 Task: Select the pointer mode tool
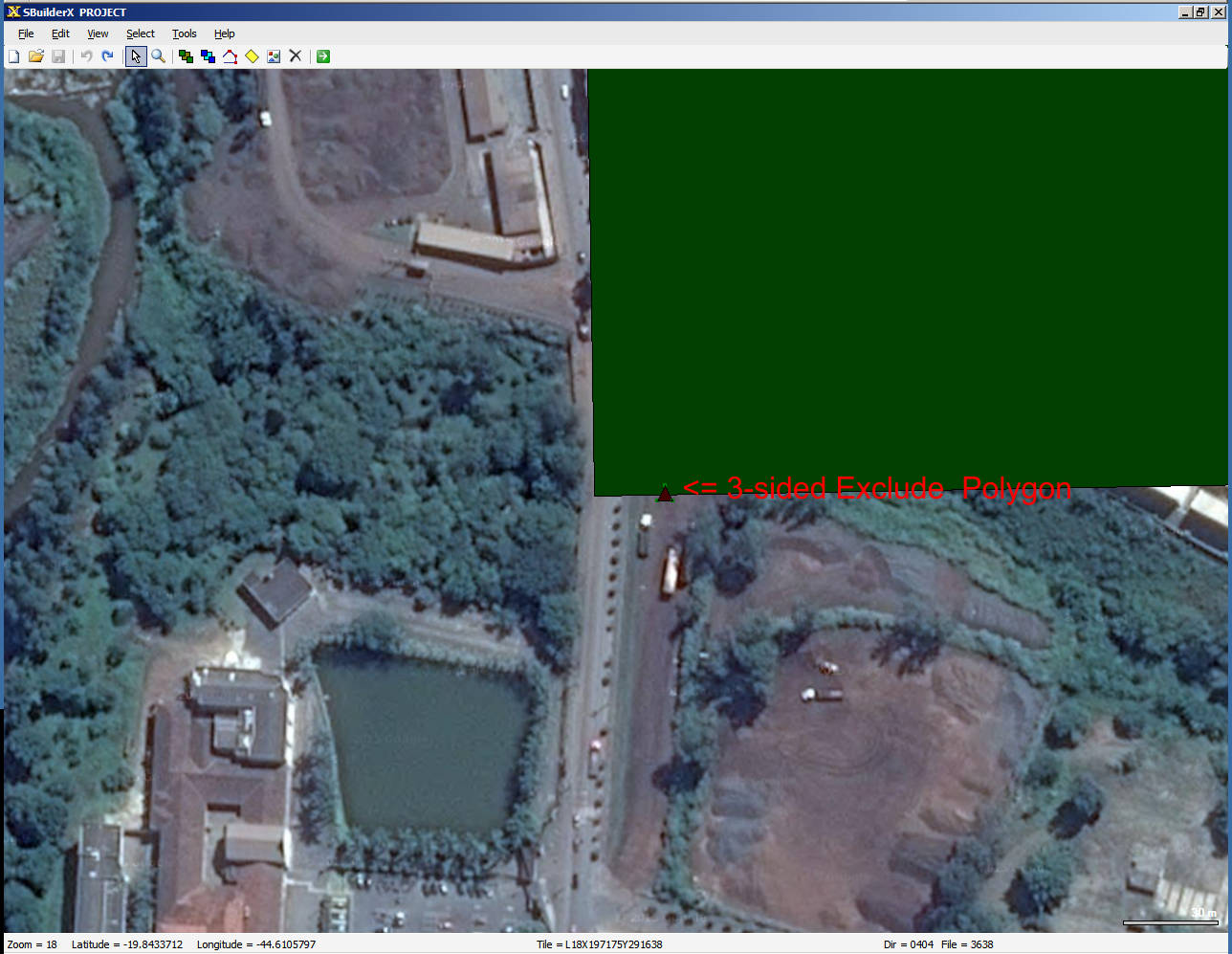point(136,56)
